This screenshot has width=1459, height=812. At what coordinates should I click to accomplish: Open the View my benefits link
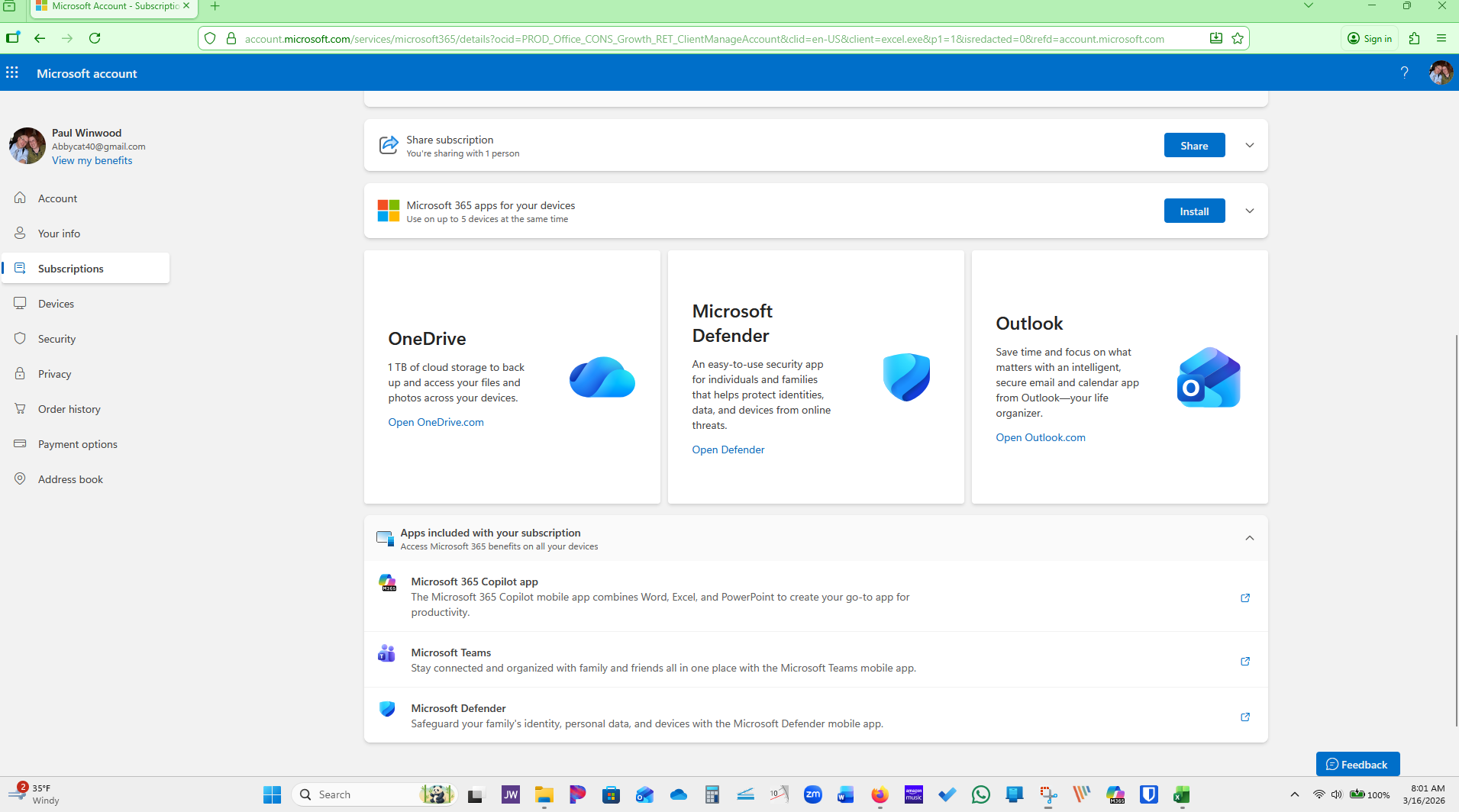[92, 160]
